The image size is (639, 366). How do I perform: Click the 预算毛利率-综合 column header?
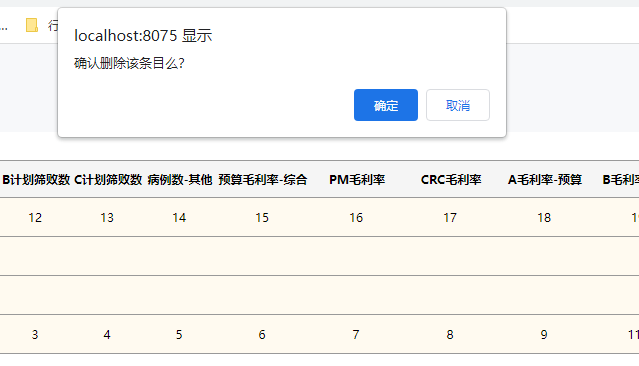(262, 180)
